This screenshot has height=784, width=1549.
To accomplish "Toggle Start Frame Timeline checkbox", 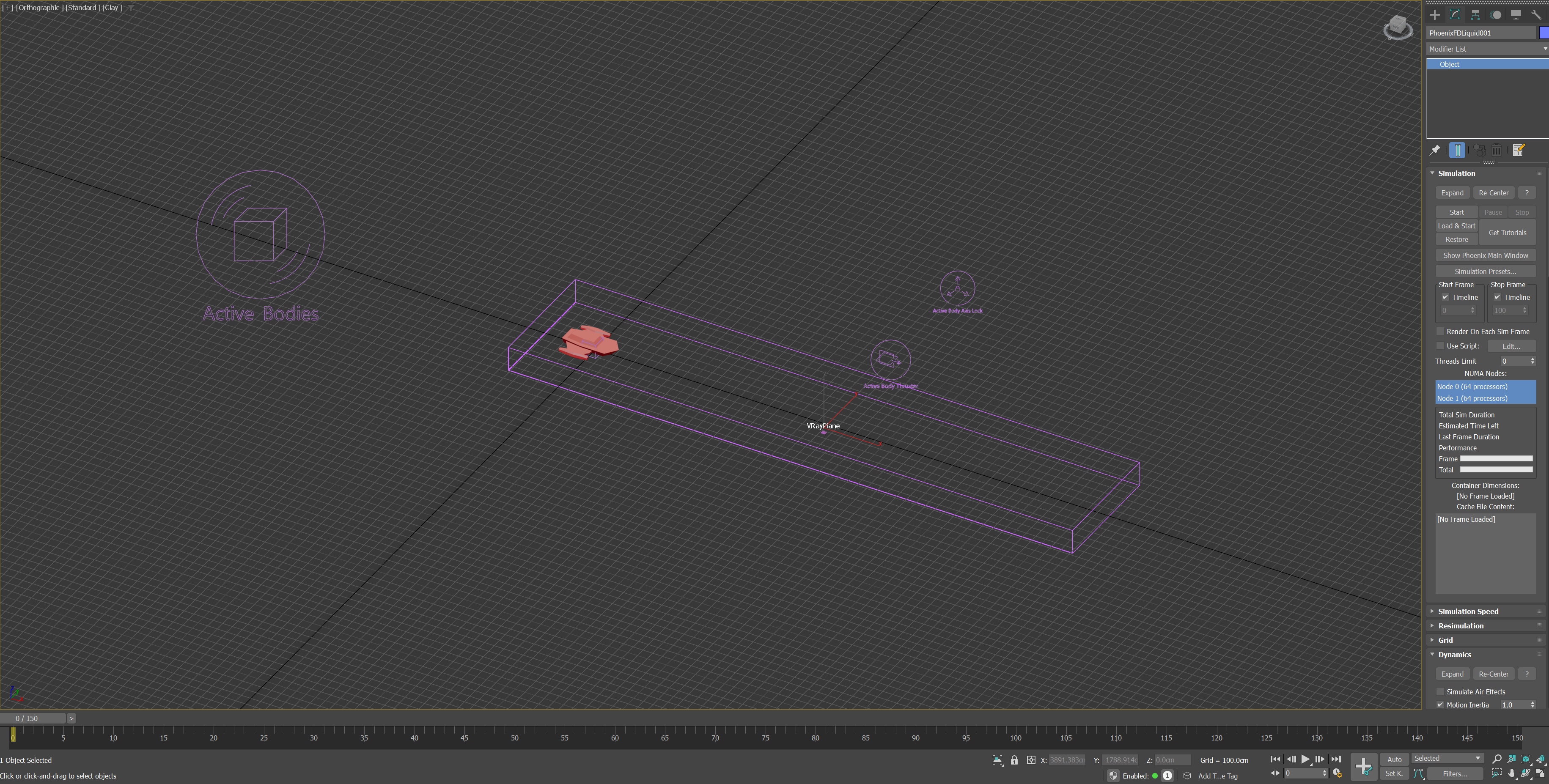I will click(1445, 297).
